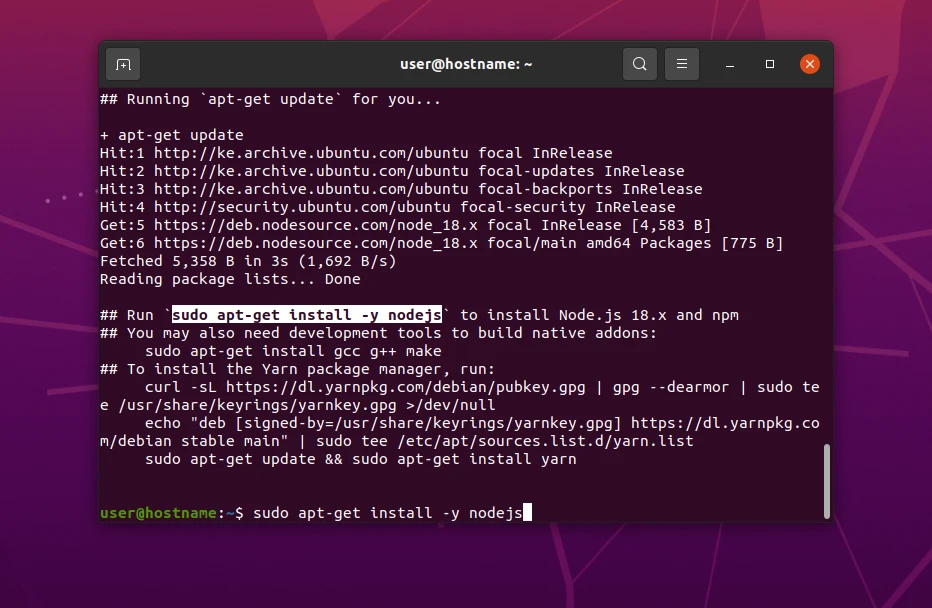Open the hamburger menu

click(x=682, y=64)
